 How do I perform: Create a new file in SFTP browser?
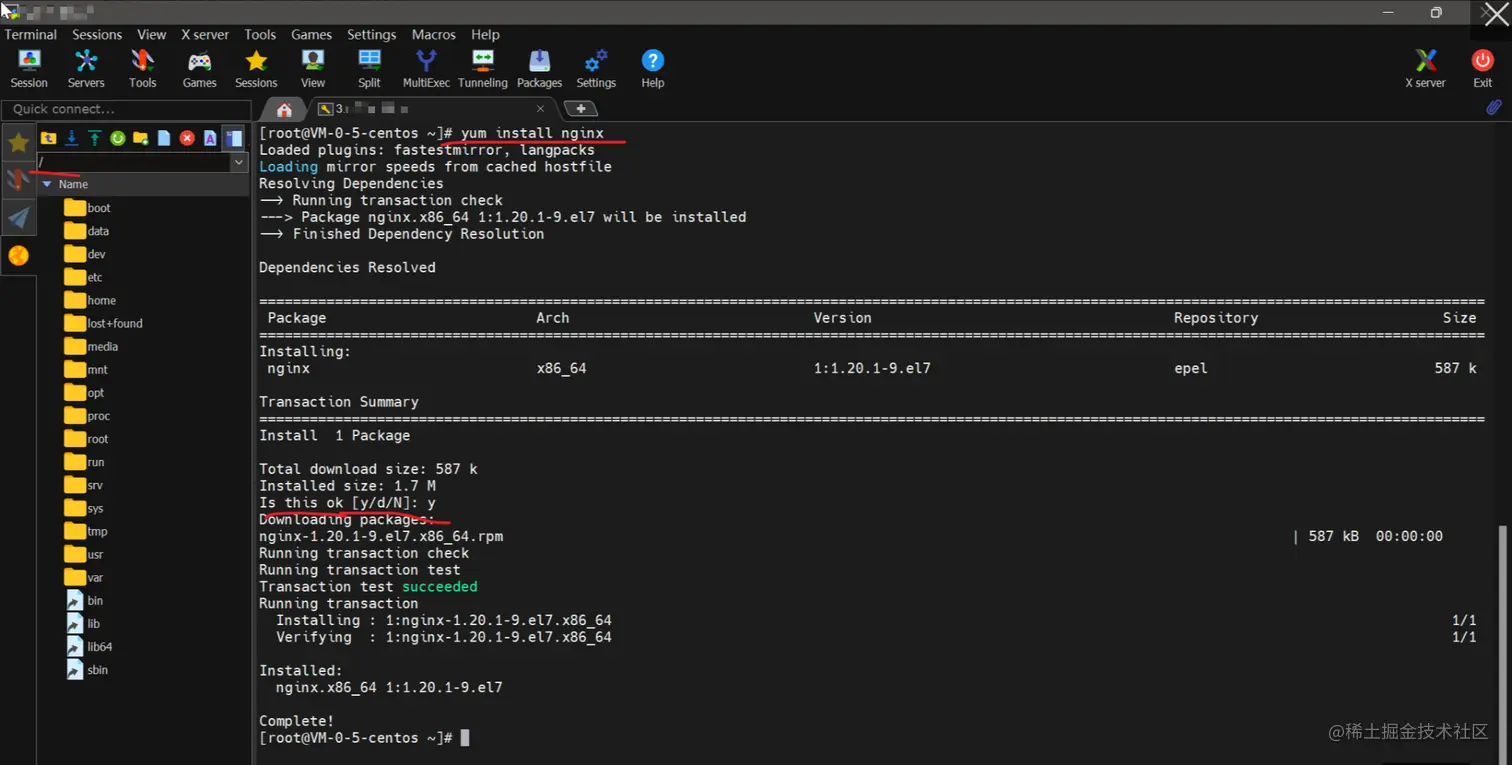(164, 138)
